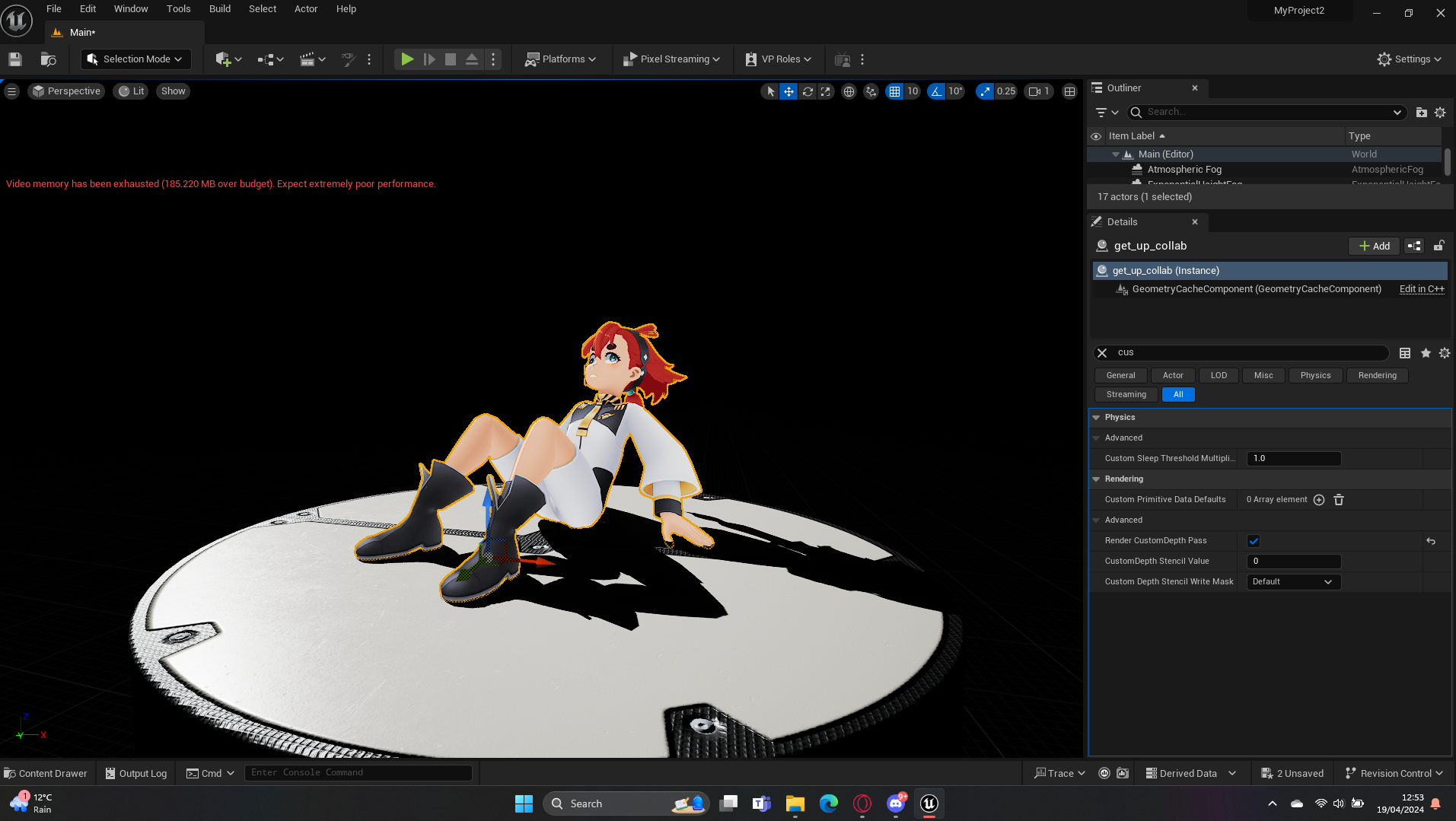
Task: Open the Selection Mode dropdown
Action: pos(135,59)
